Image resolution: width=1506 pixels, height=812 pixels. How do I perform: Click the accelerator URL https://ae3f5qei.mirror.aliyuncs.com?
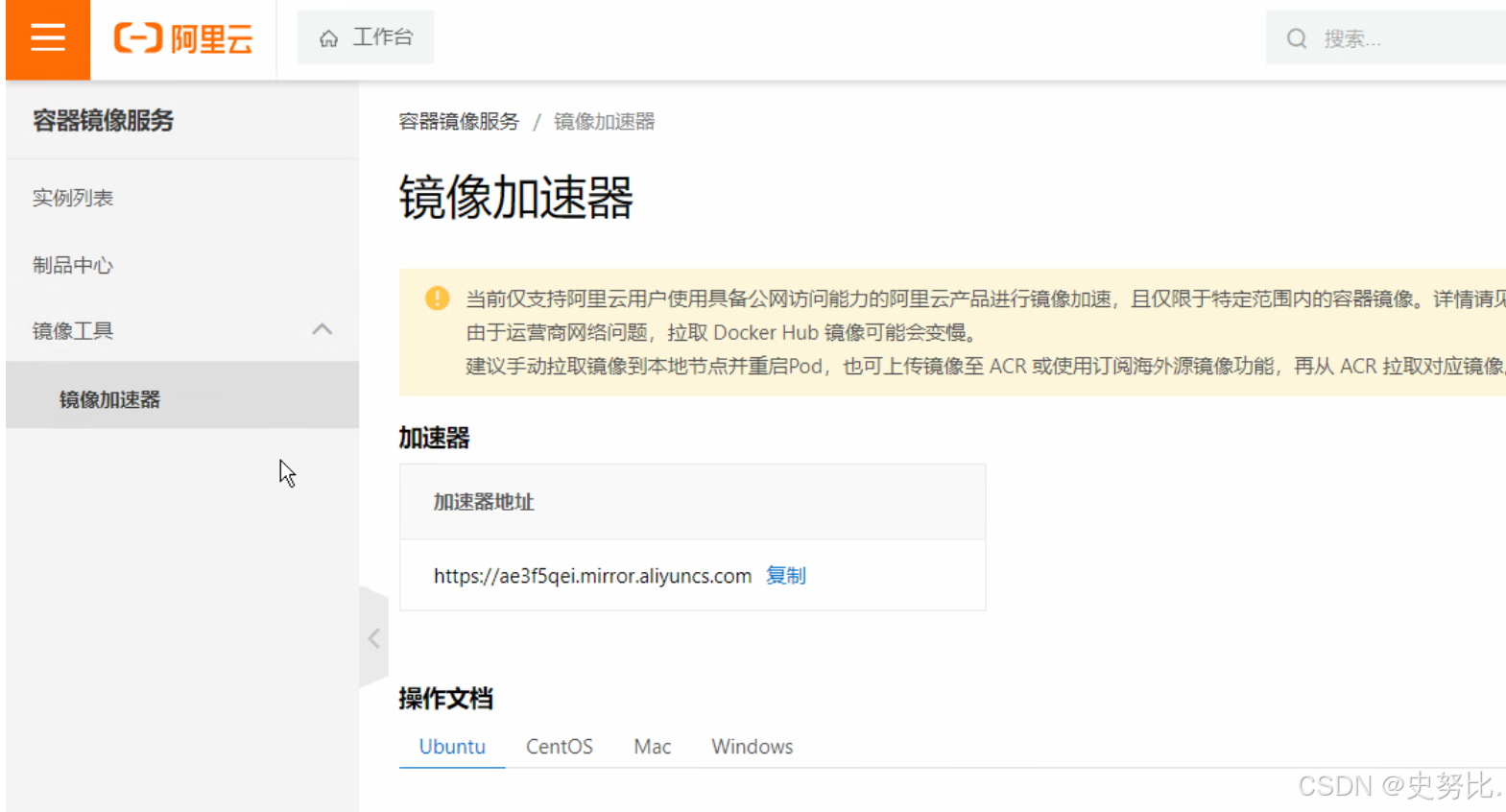pyautogui.click(x=592, y=576)
